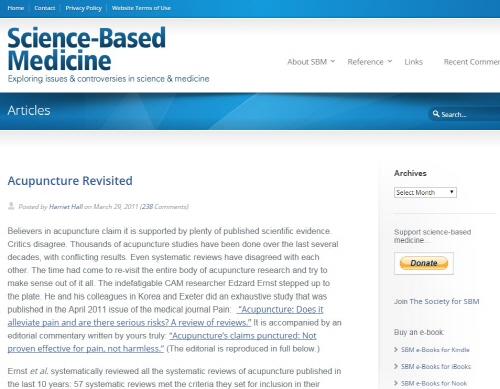500x389 pixels.
Task: Click arrow icon beside Nook e-Books
Action: [396, 383]
